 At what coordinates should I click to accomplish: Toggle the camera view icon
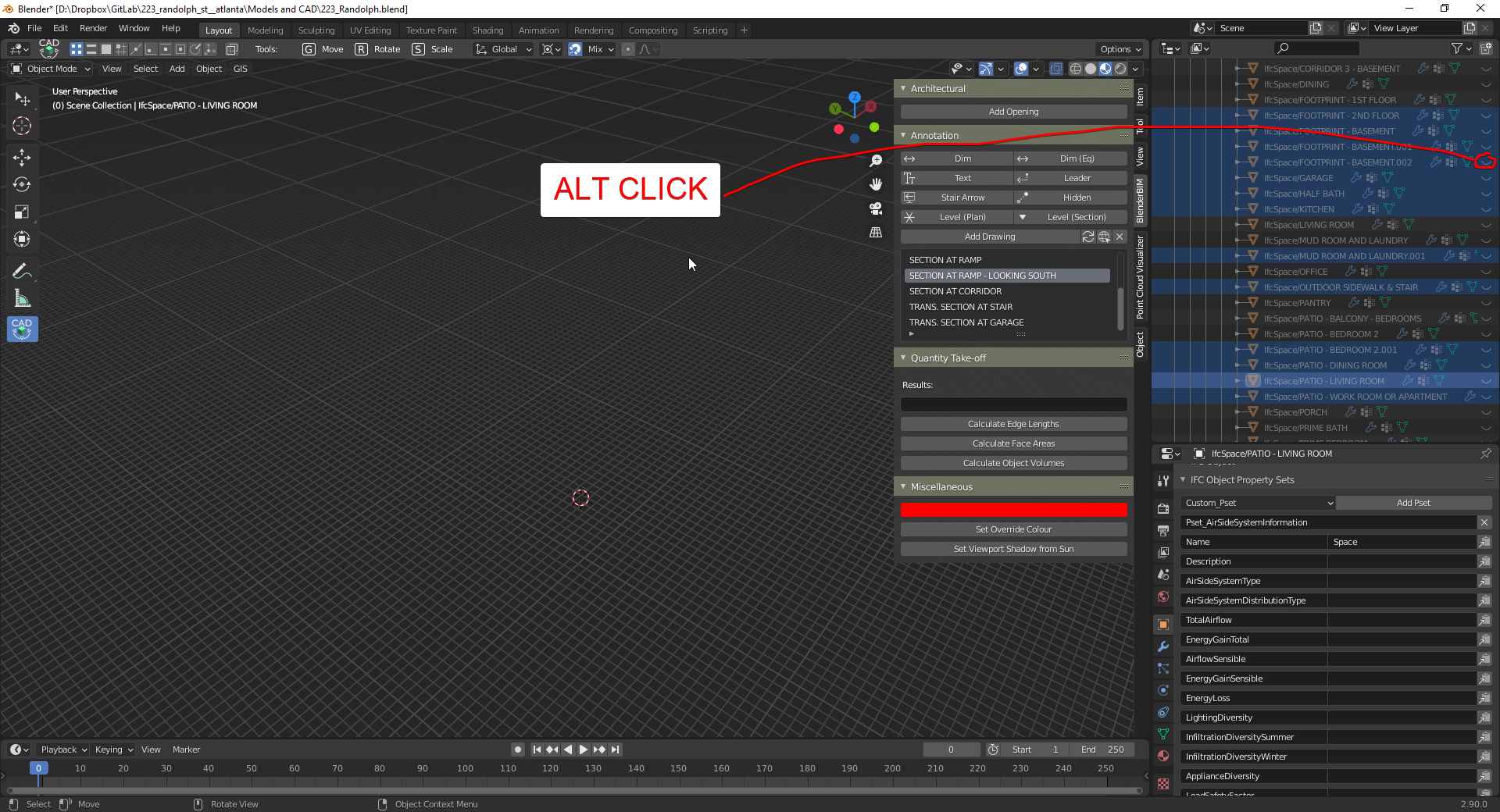(876, 208)
